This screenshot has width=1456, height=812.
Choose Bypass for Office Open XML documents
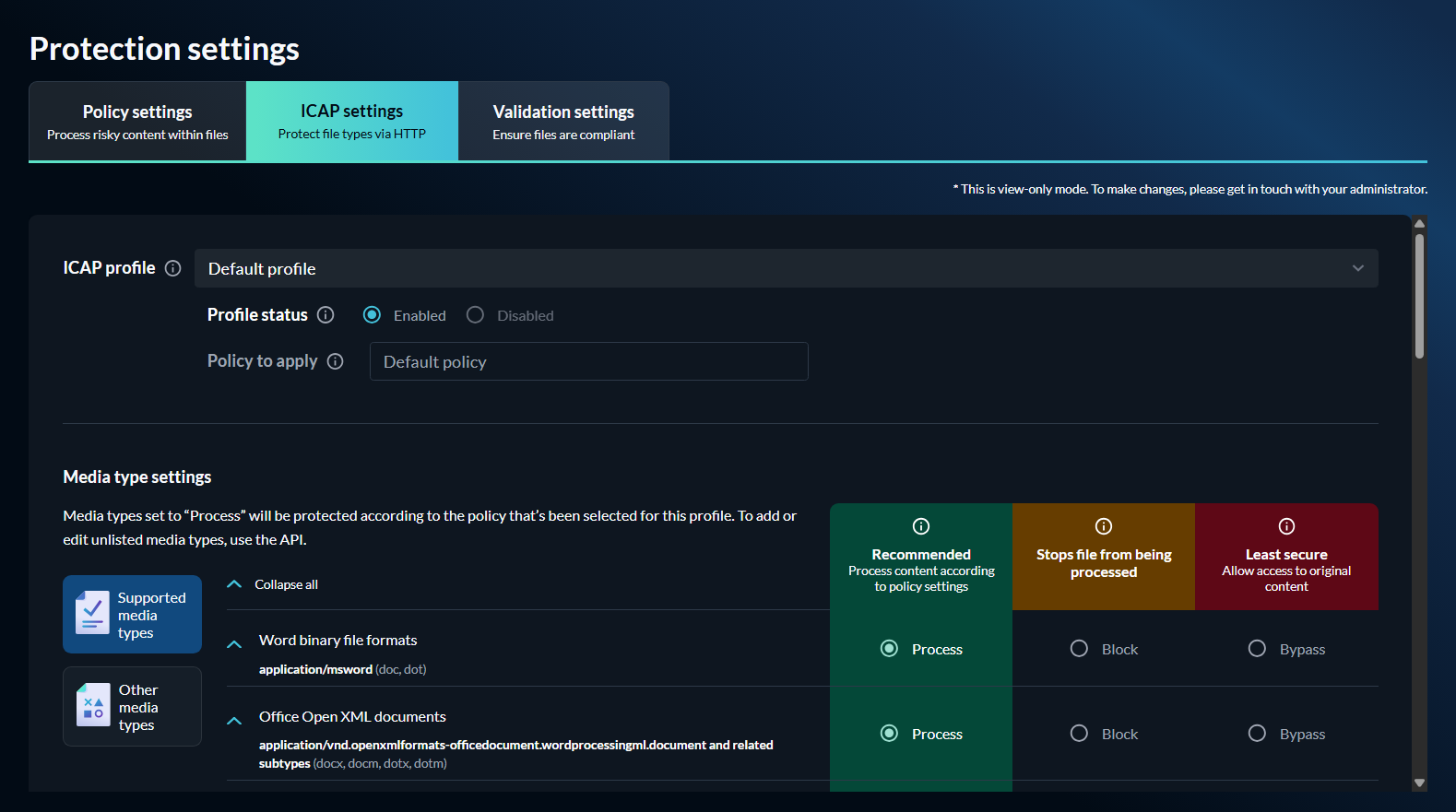click(x=1257, y=734)
